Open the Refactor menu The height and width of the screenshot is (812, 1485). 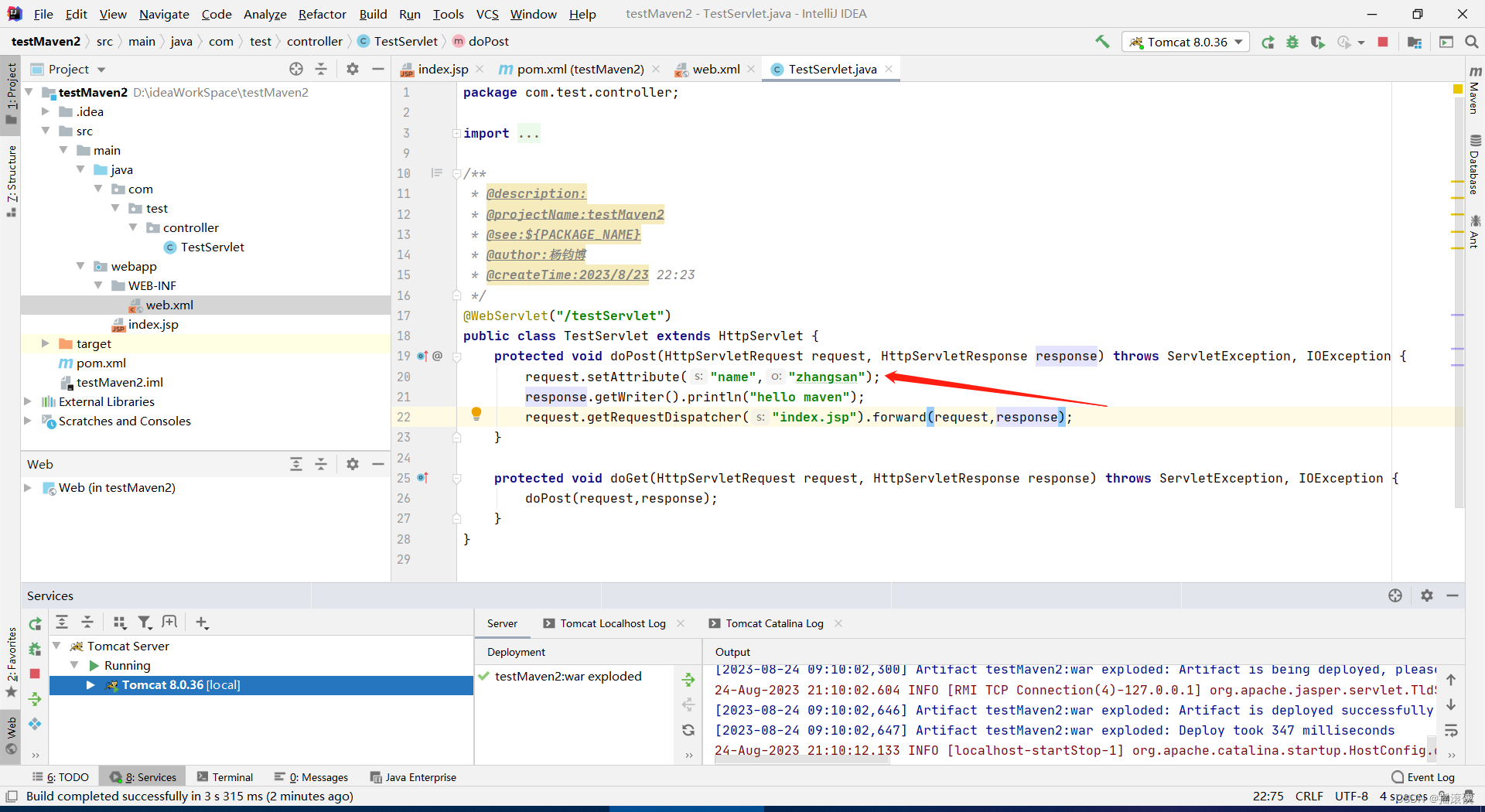322,14
